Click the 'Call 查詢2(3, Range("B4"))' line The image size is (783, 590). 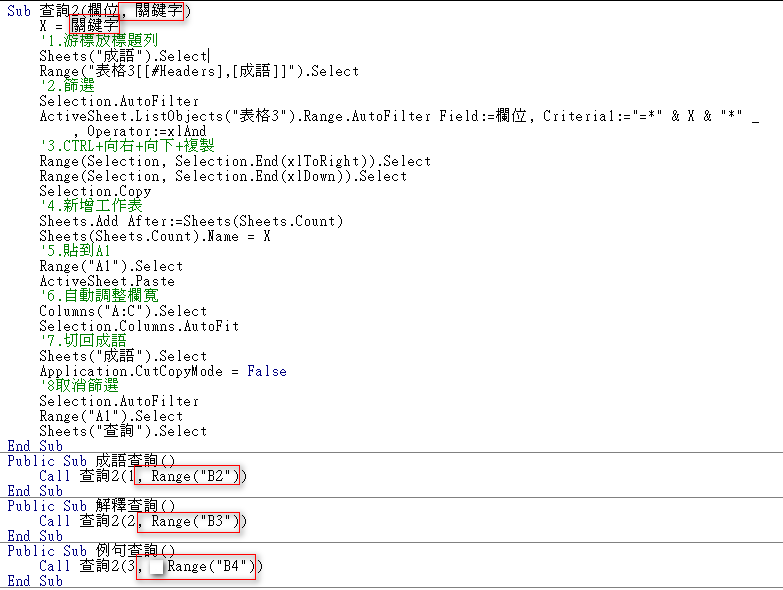(x=151, y=566)
